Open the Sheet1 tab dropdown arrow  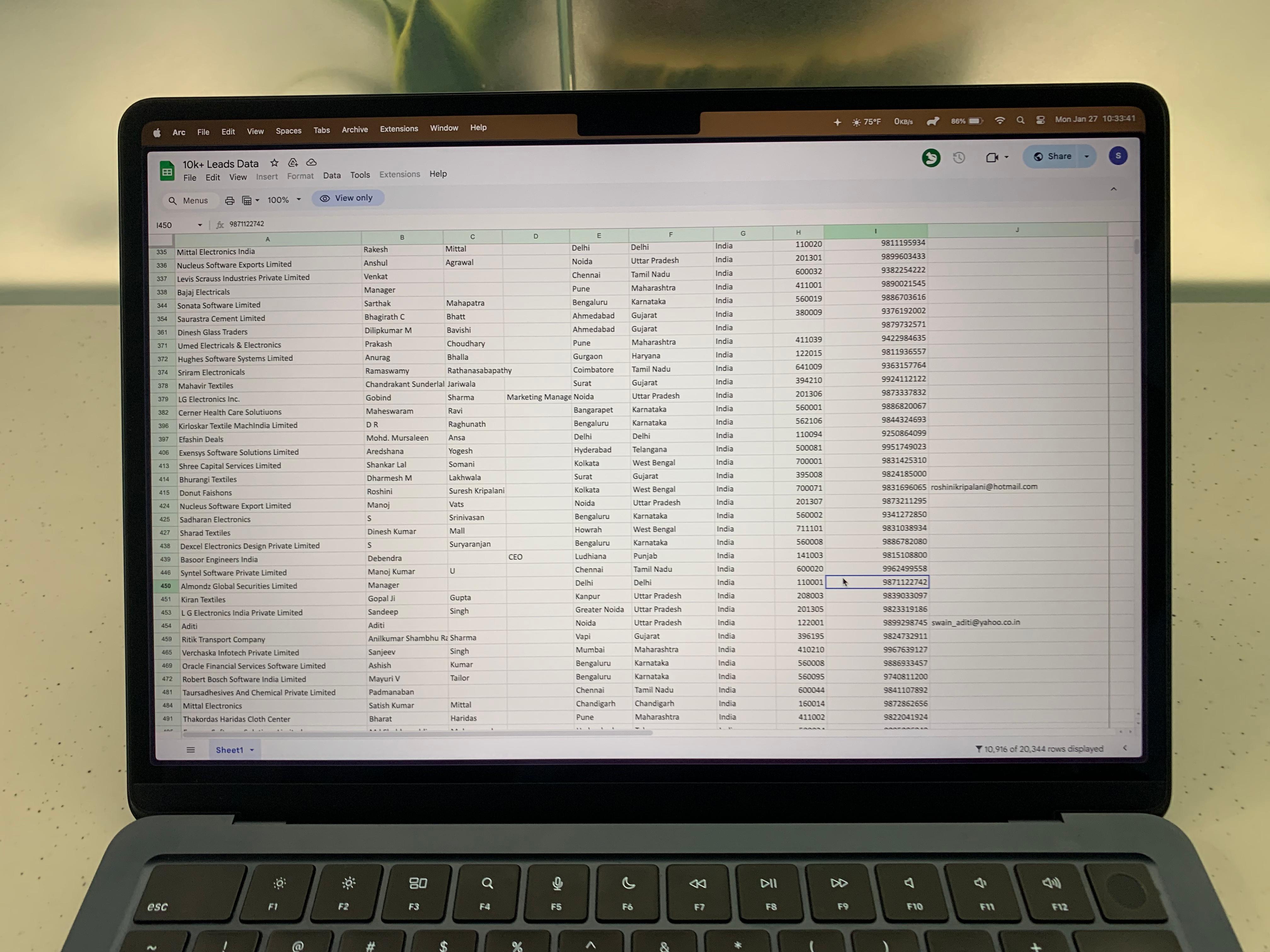251,750
